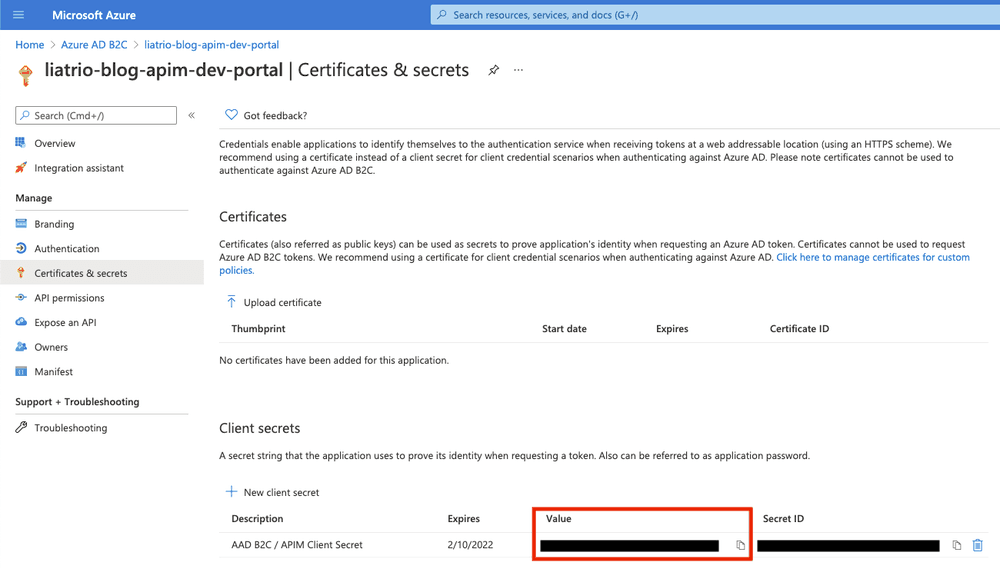Screen dimensions: 1000x569
Task: Click the Start date column header
Action: point(564,329)
